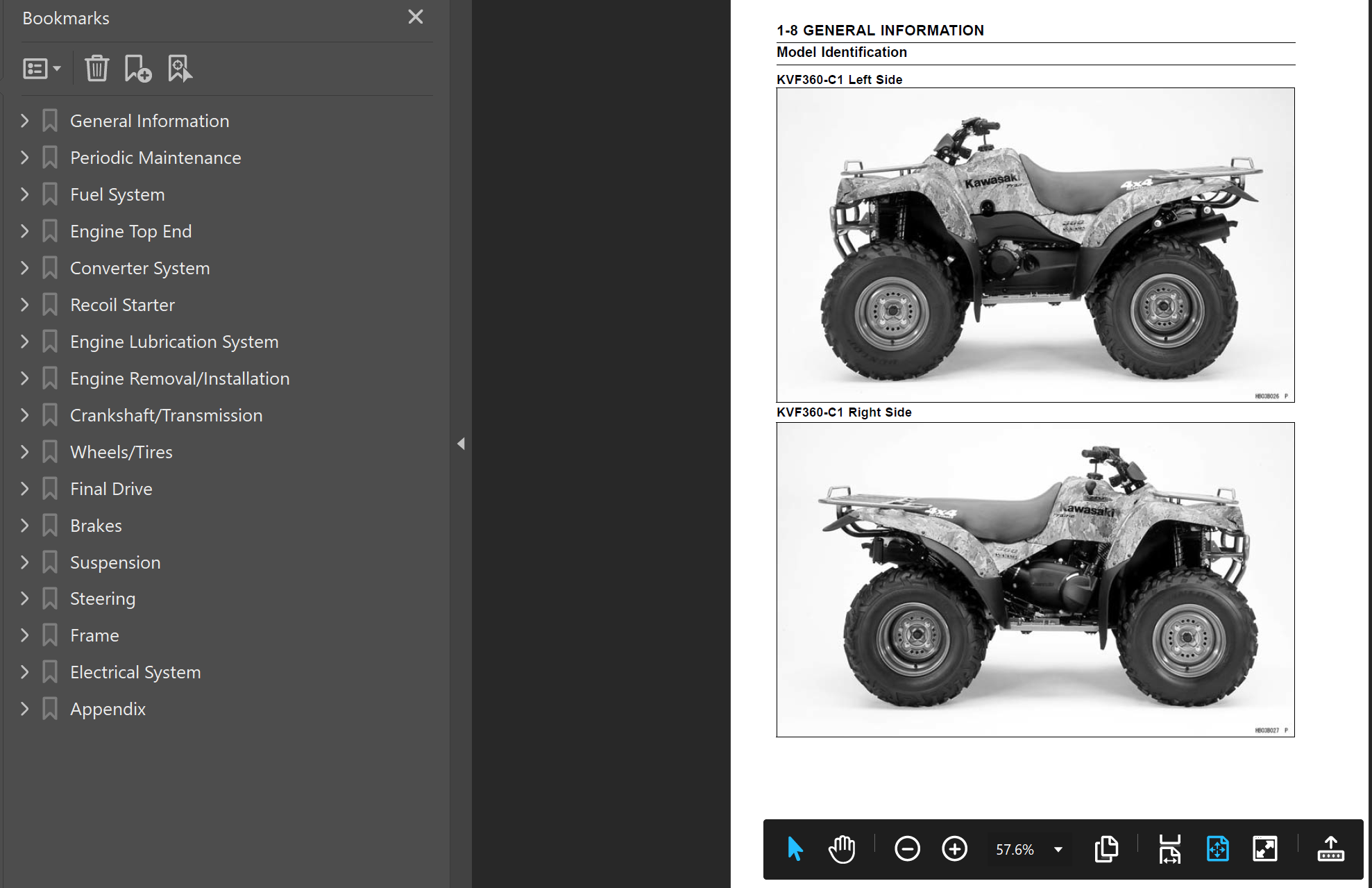Go to Brakes bookmark
Image resolution: width=1372 pixels, height=888 pixels.
click(x=96, y=526)
